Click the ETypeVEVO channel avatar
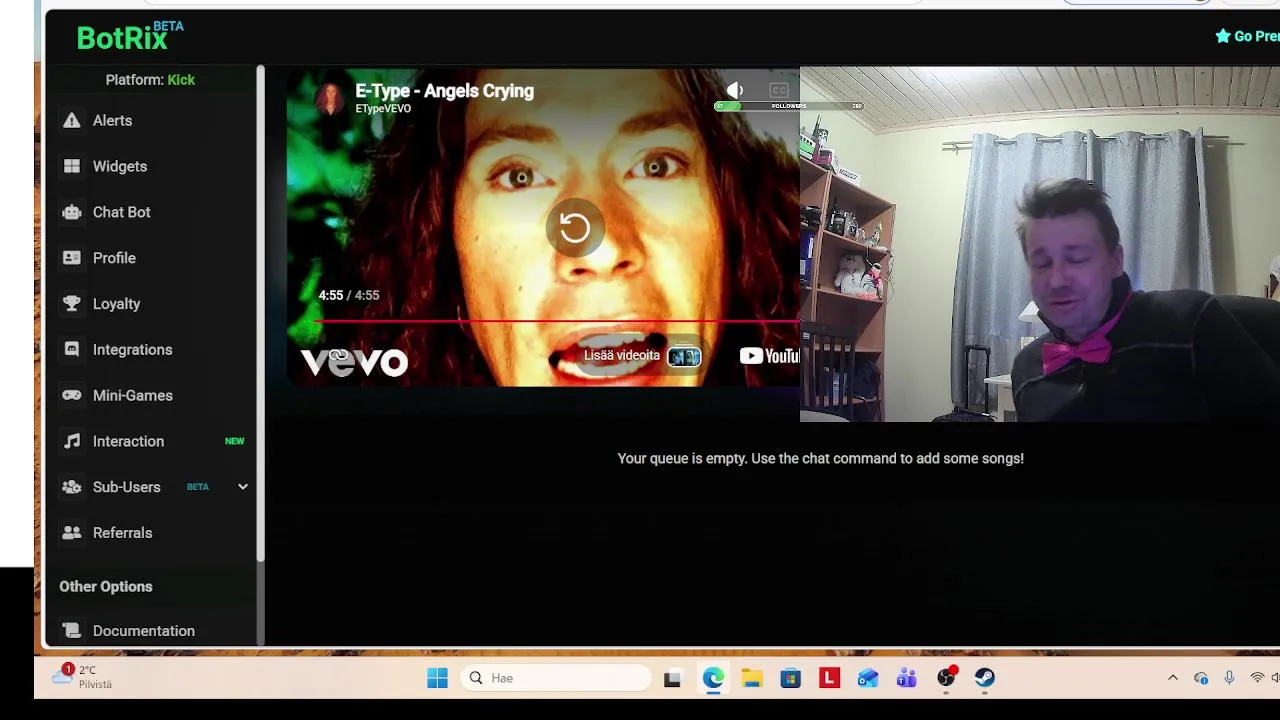 pos(329,98)
